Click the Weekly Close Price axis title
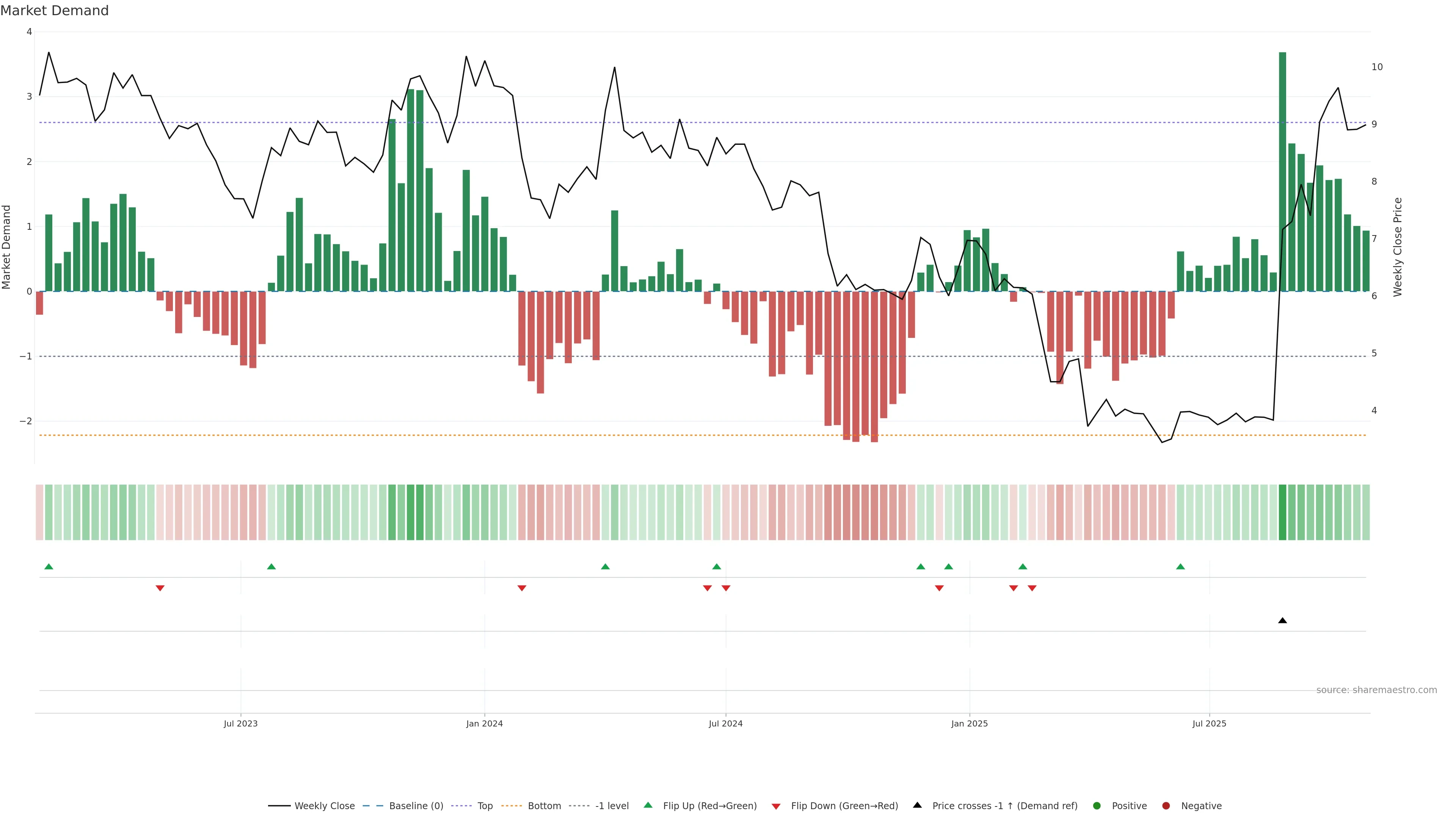 1397,247
